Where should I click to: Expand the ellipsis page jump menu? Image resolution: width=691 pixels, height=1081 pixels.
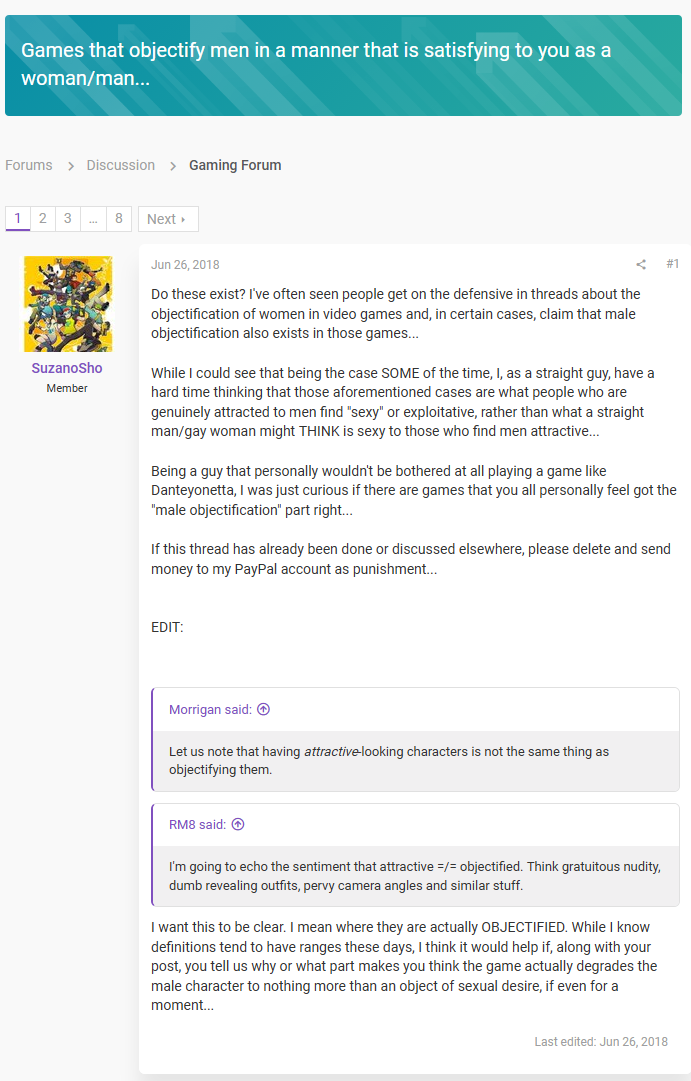tap(93, 219)
